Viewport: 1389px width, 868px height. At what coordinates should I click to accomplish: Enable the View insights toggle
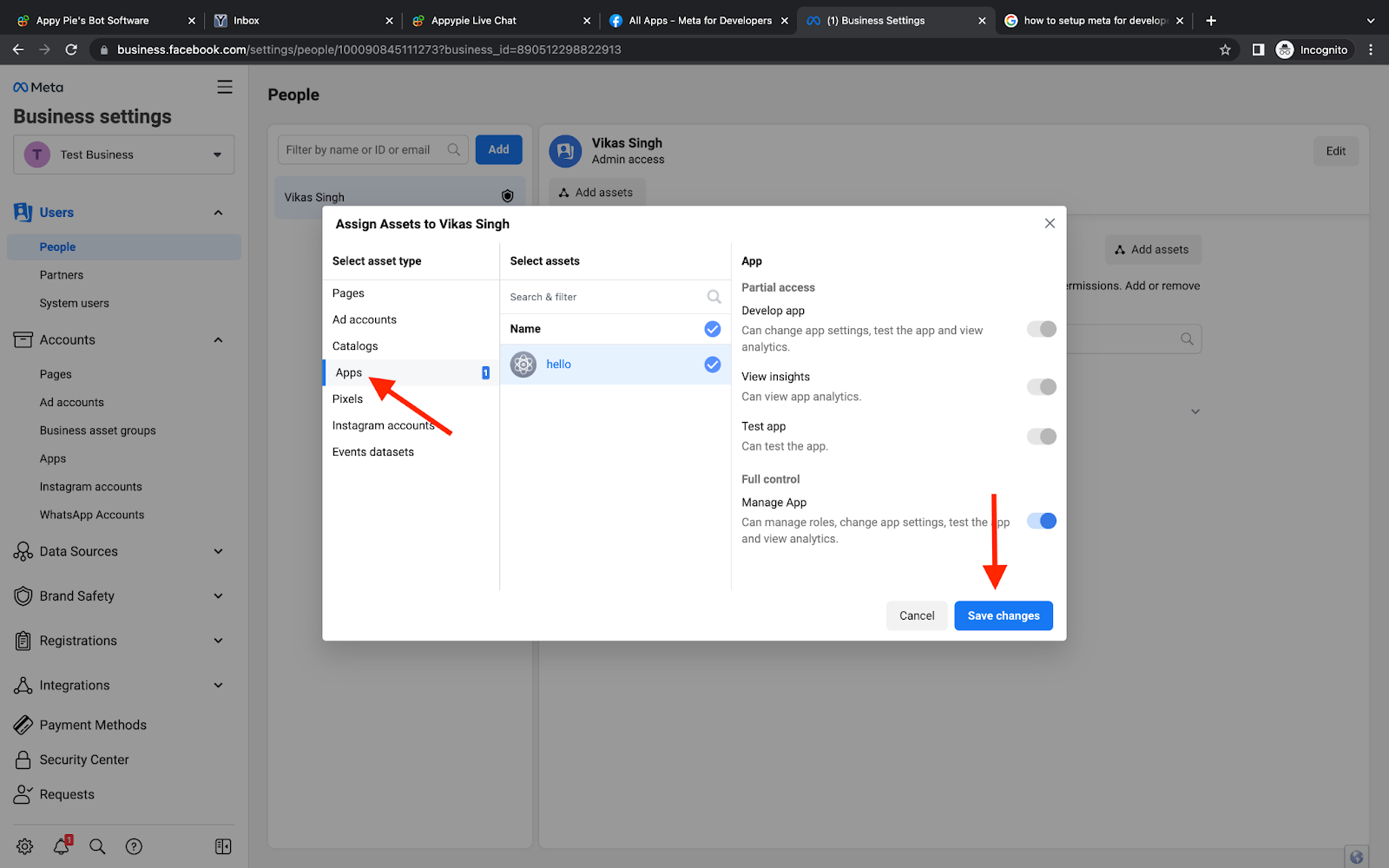[1042, 387]
